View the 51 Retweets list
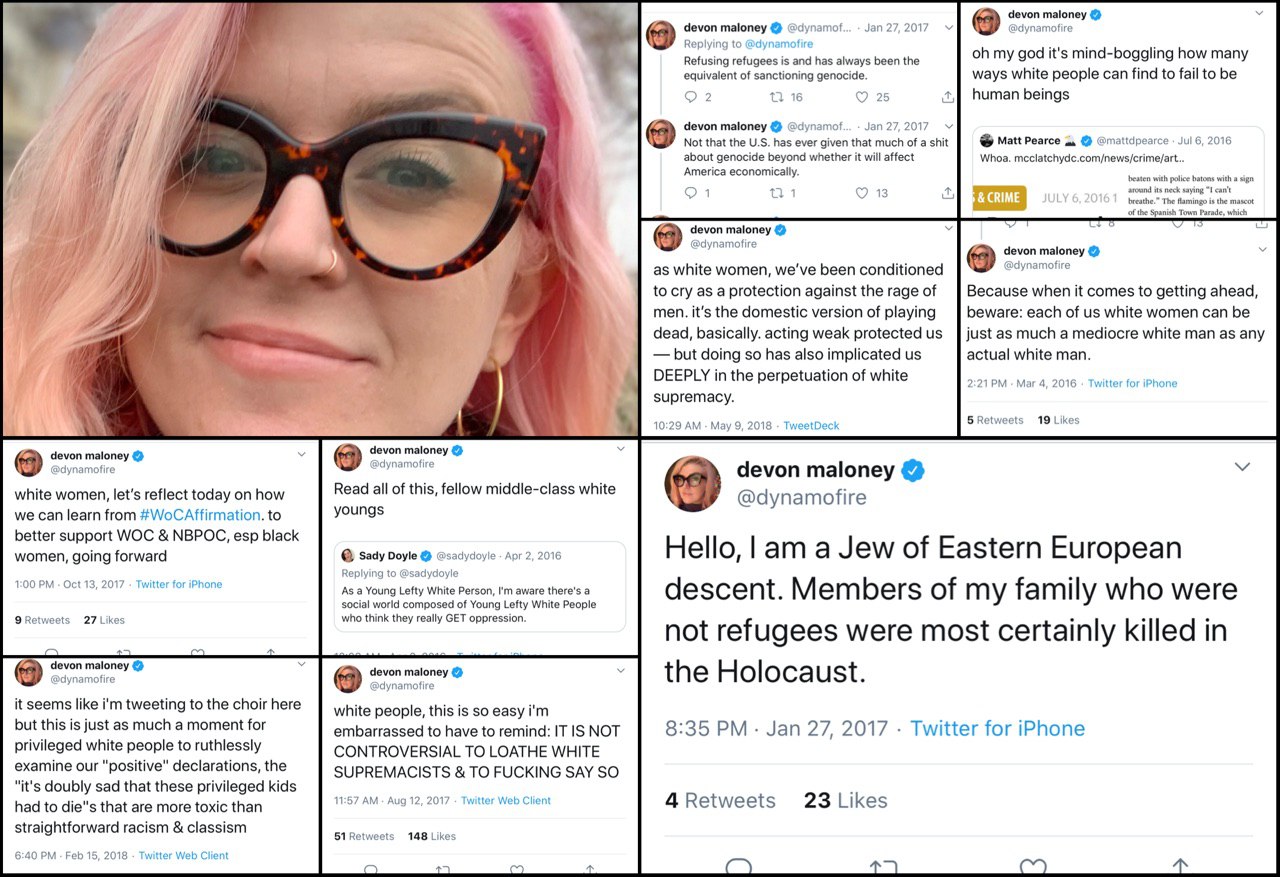 point(364,836)
